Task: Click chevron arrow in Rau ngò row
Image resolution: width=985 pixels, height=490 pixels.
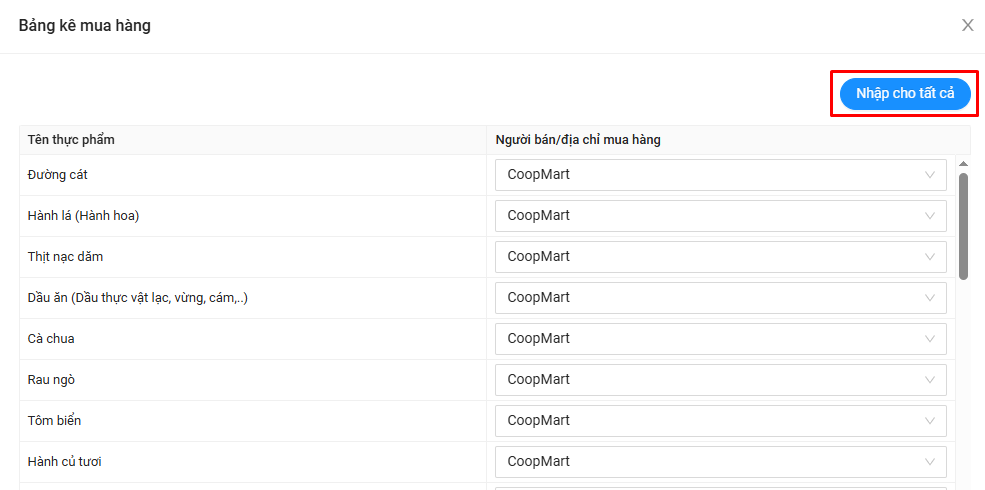Action: [x=930, y=380]
